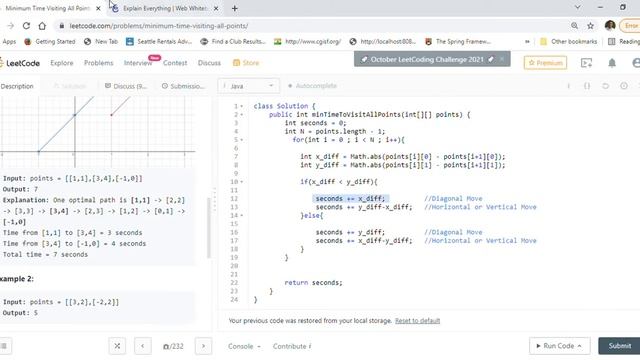Viewport: 640px width, 360px height.
Task: Open the problem list icon at bottom left
Action: pos(4,346)
